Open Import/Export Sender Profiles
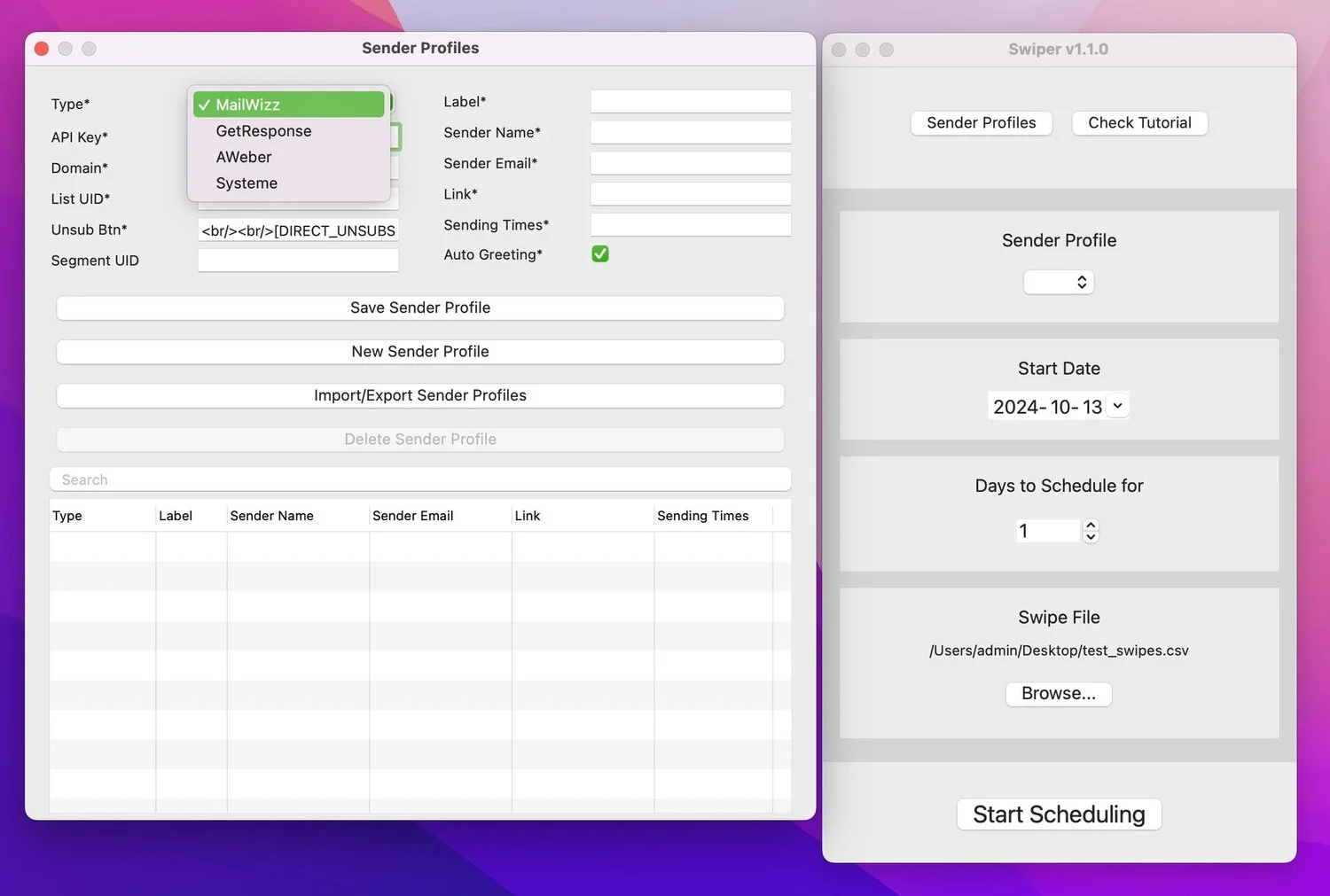The image size is (1330, 896). coord(420,395)
